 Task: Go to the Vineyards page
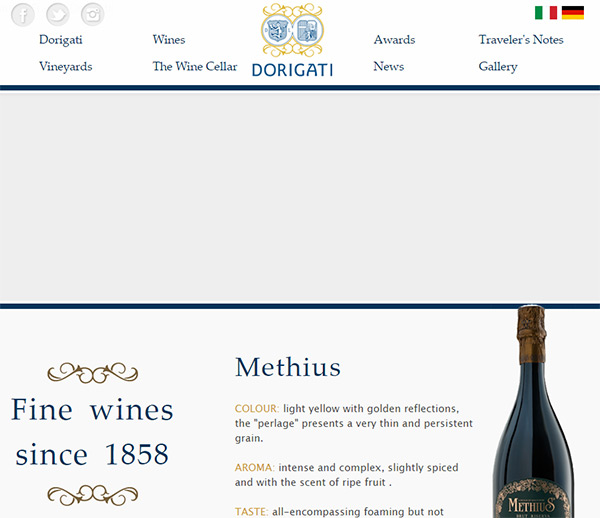coord(65,67)
